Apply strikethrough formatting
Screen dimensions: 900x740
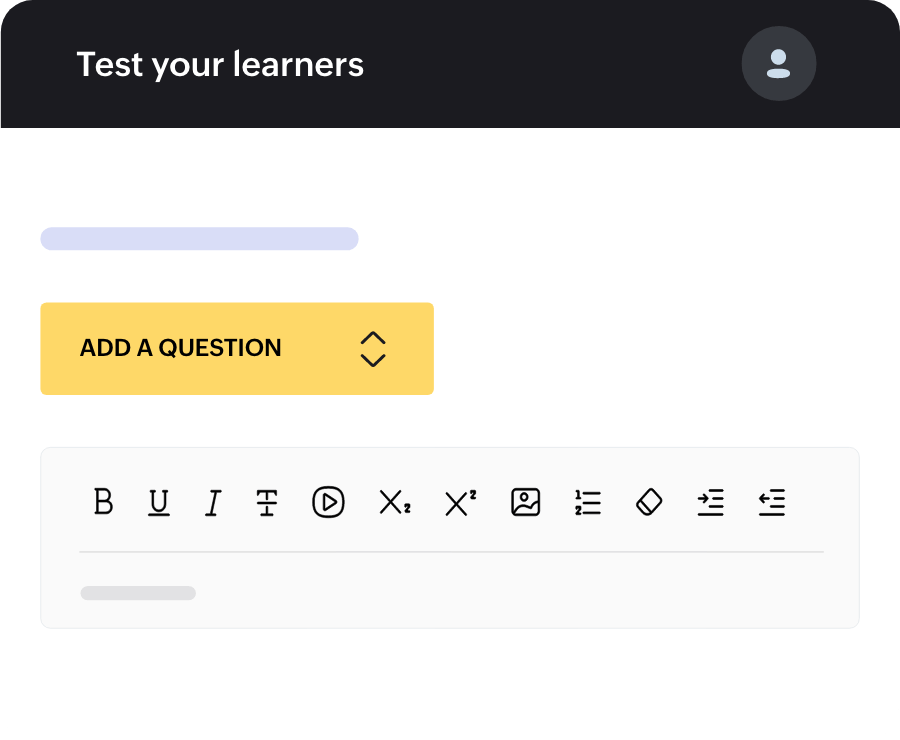[267, 503]
